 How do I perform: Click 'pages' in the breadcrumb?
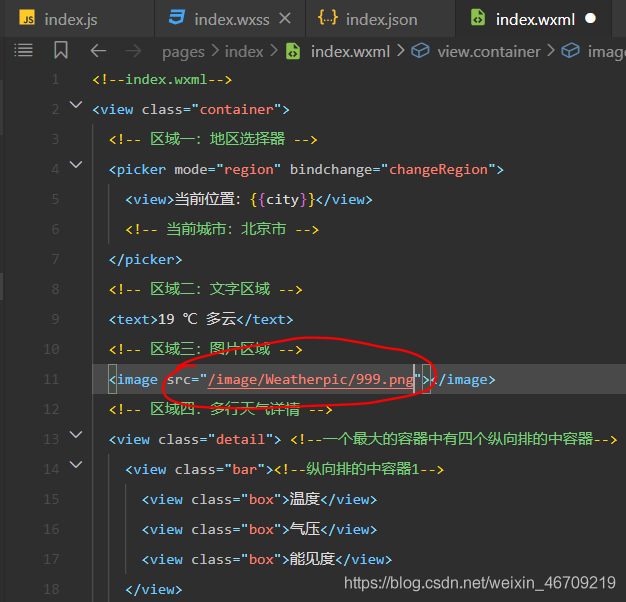click(x=183, y=52)
